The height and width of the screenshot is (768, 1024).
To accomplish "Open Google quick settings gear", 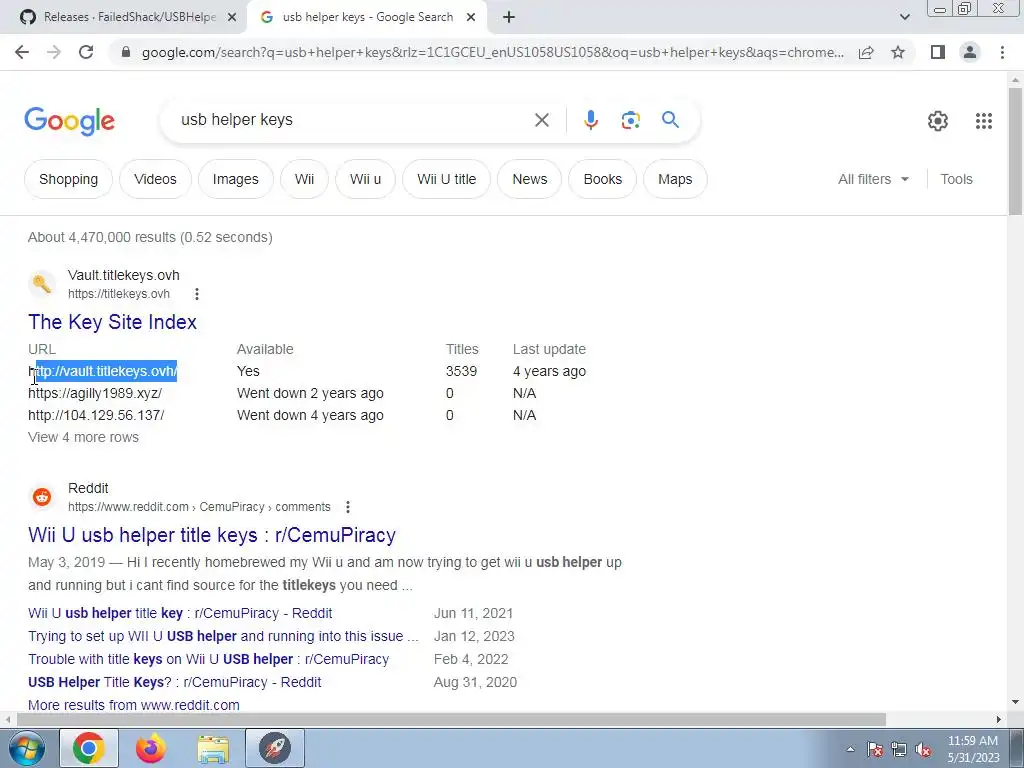I will 938,121.
